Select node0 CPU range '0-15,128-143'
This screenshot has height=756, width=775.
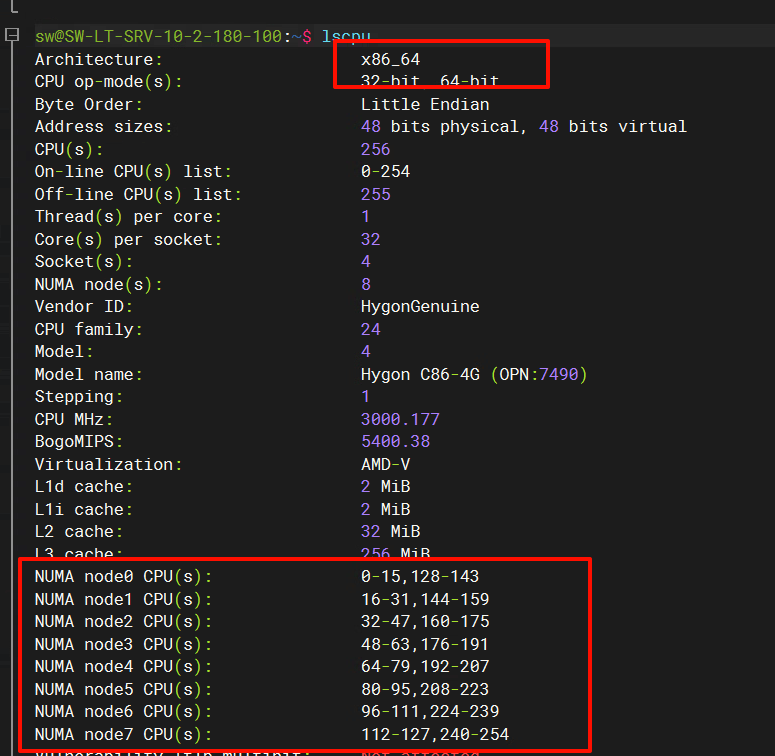pyautogui.click(x=420, y=577)
